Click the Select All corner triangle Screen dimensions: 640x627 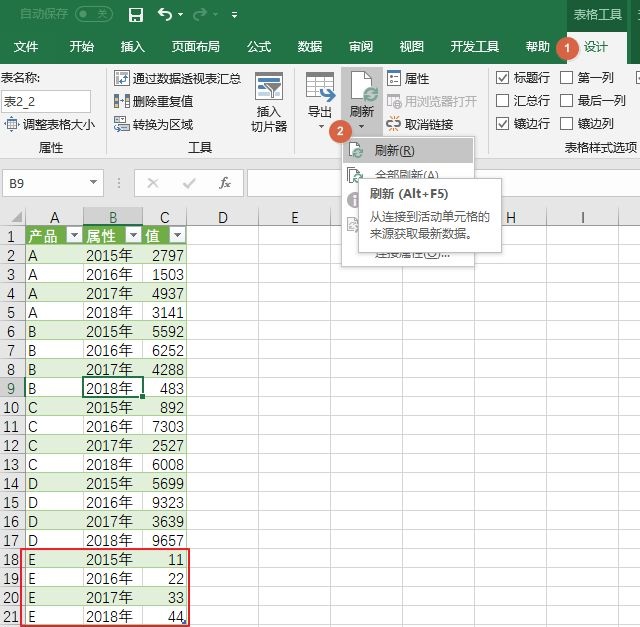[x=16, y=216]
